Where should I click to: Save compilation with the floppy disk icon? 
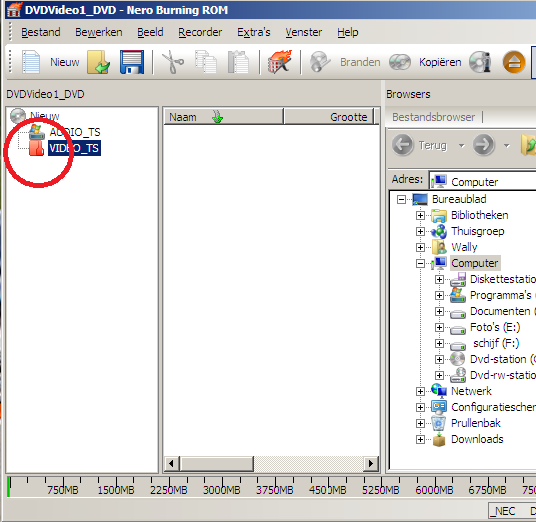132,62
